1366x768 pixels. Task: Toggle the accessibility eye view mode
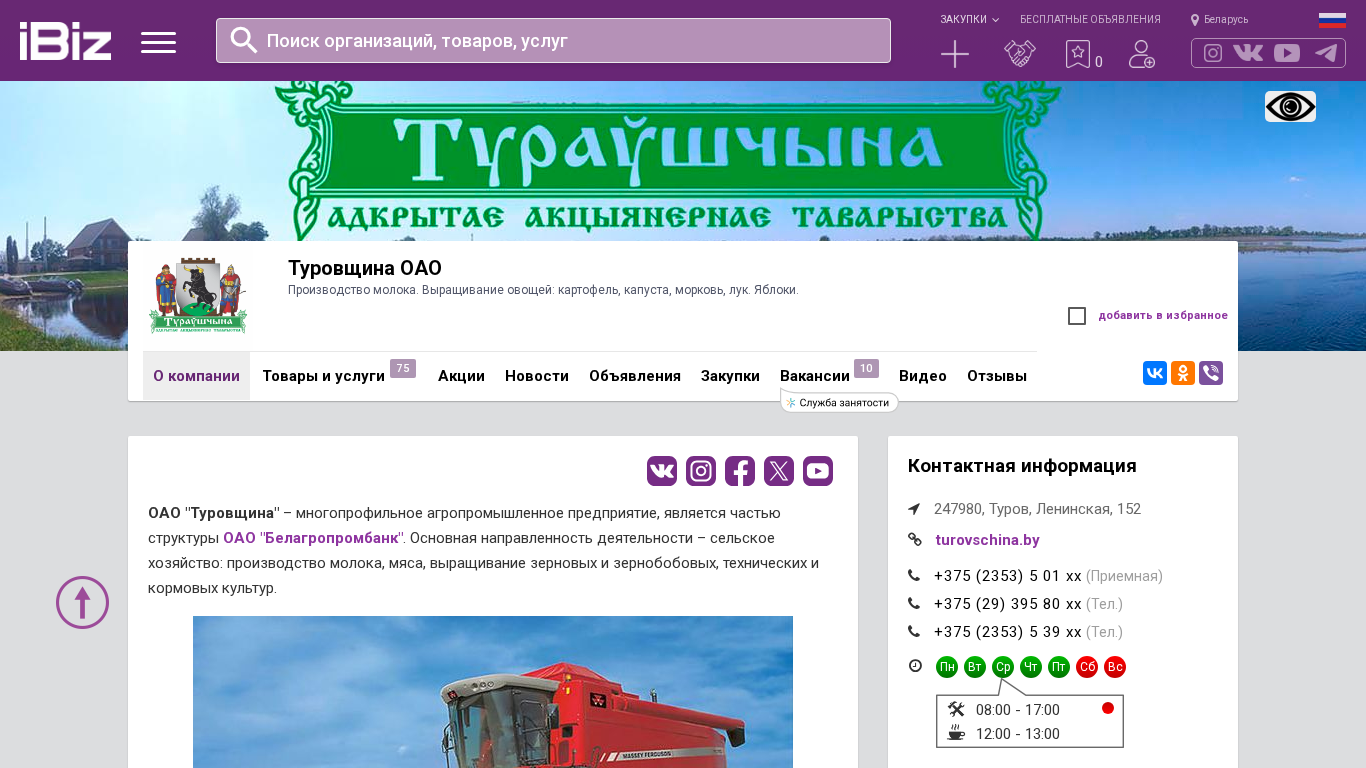(x=1290, y=106)
